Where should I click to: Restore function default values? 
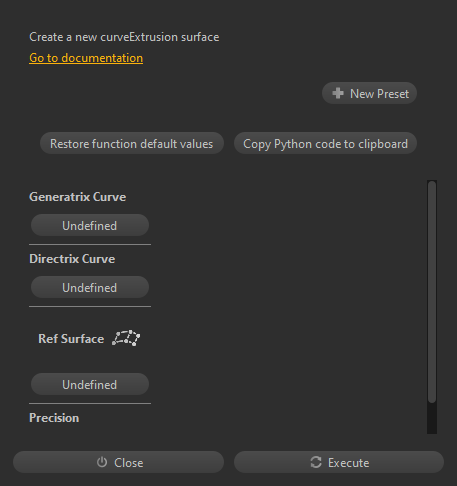132,144
